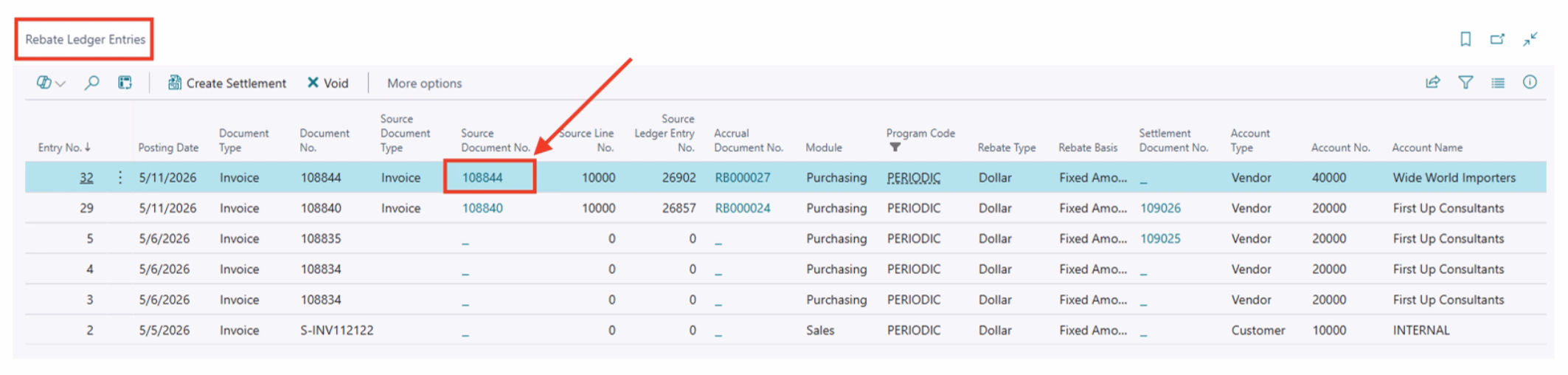
Task: Click source ledger entry 26857
Action: point(679,208)
